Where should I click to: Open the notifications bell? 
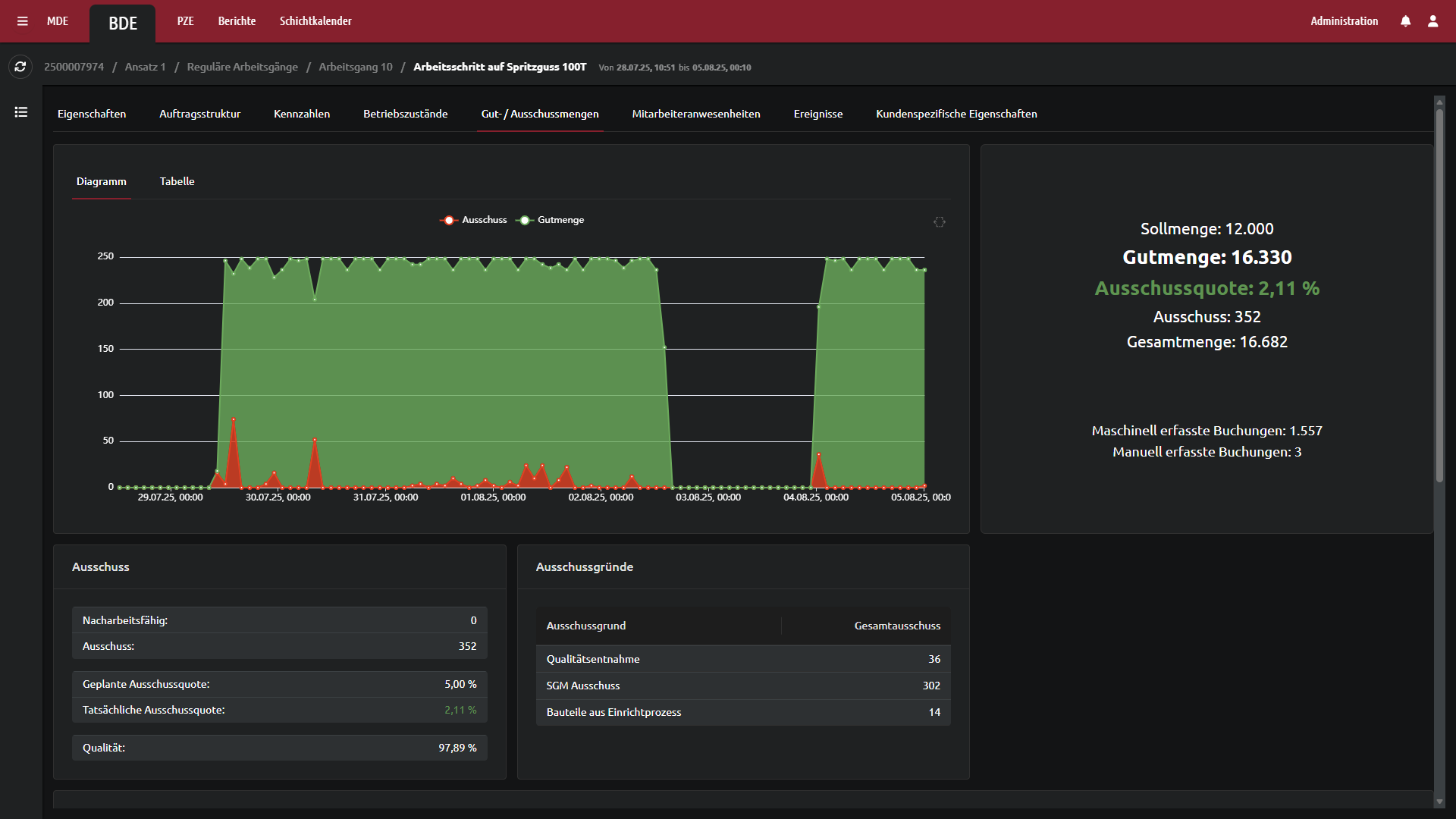(1405, 21)
